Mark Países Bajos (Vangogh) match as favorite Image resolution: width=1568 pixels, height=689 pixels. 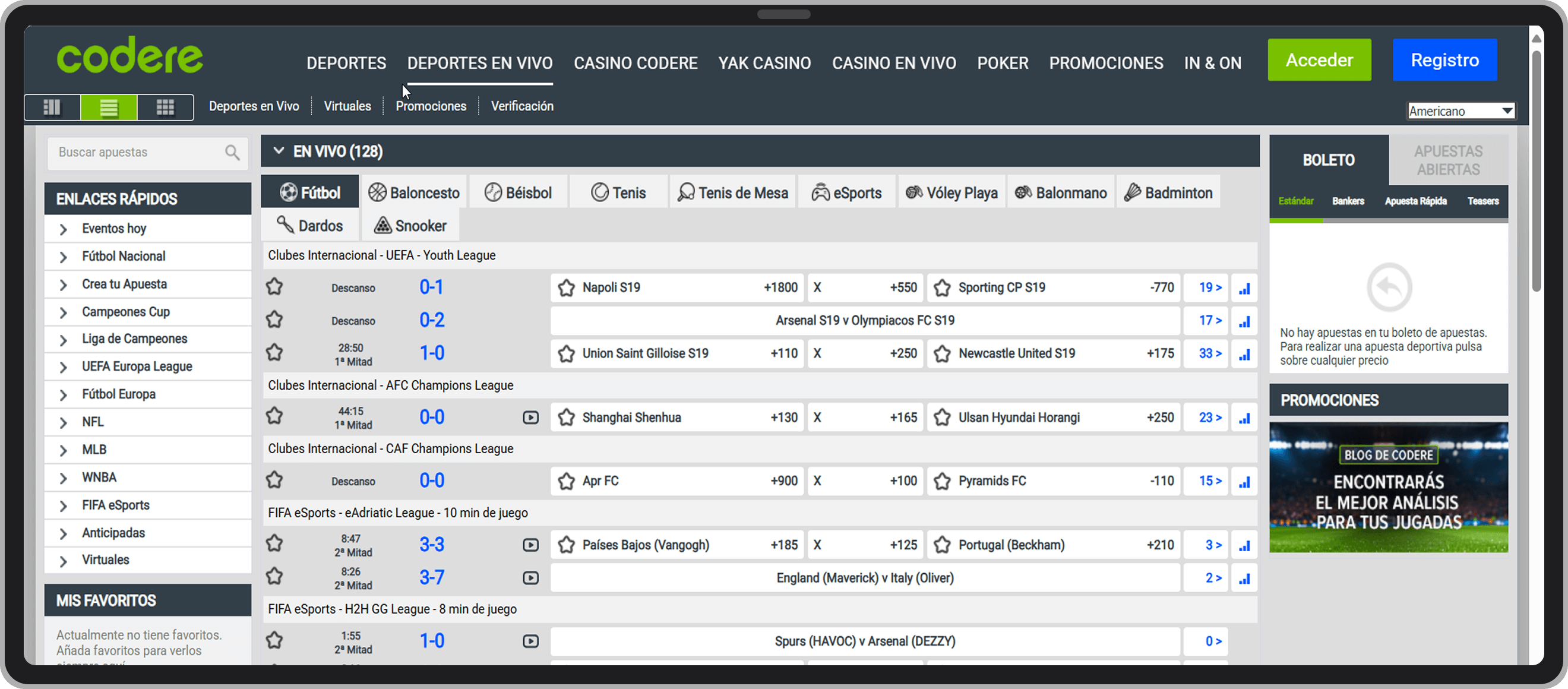point(274,543)
